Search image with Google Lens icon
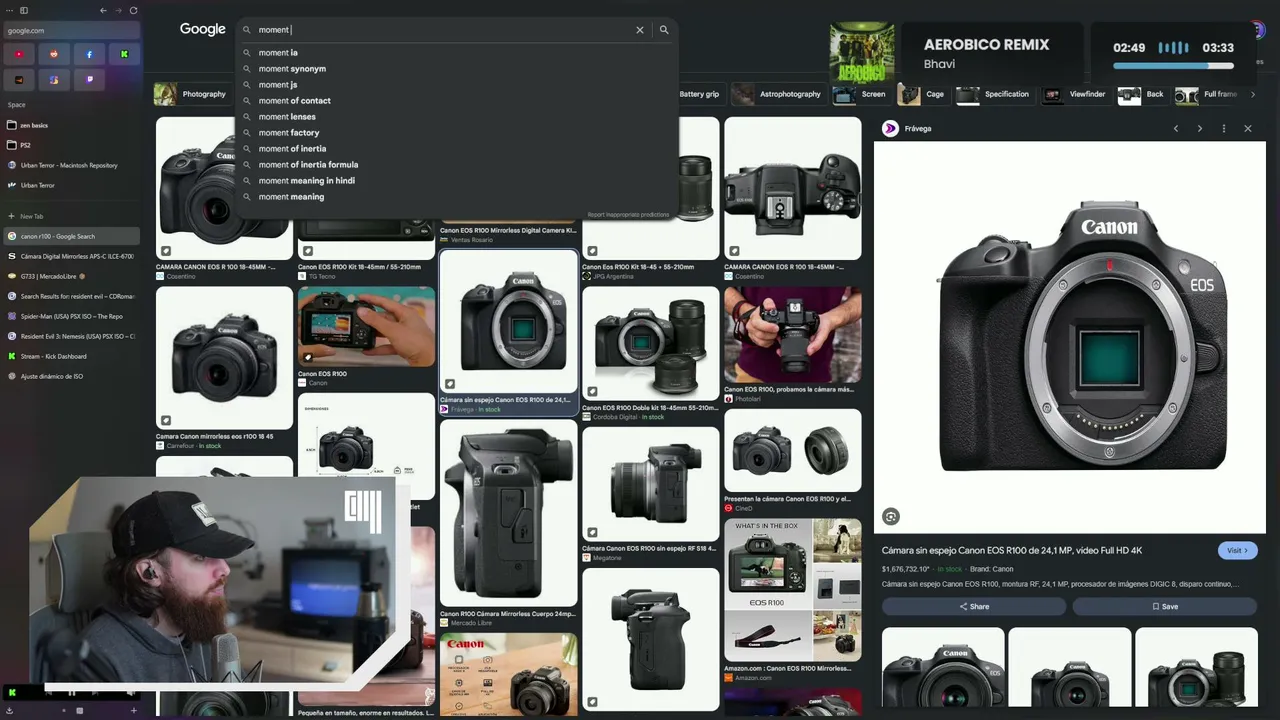The width and height of the screenshot is (1280, 720). click(x=891, y=517)
